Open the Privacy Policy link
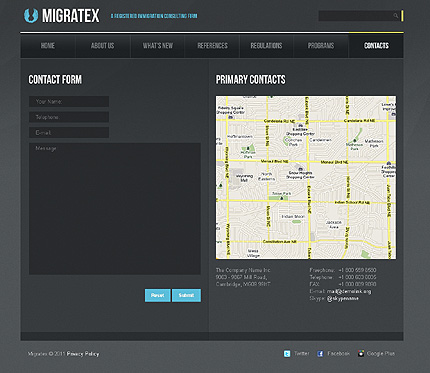The height and width of the screenshot is (373, 430). (83, 354)
